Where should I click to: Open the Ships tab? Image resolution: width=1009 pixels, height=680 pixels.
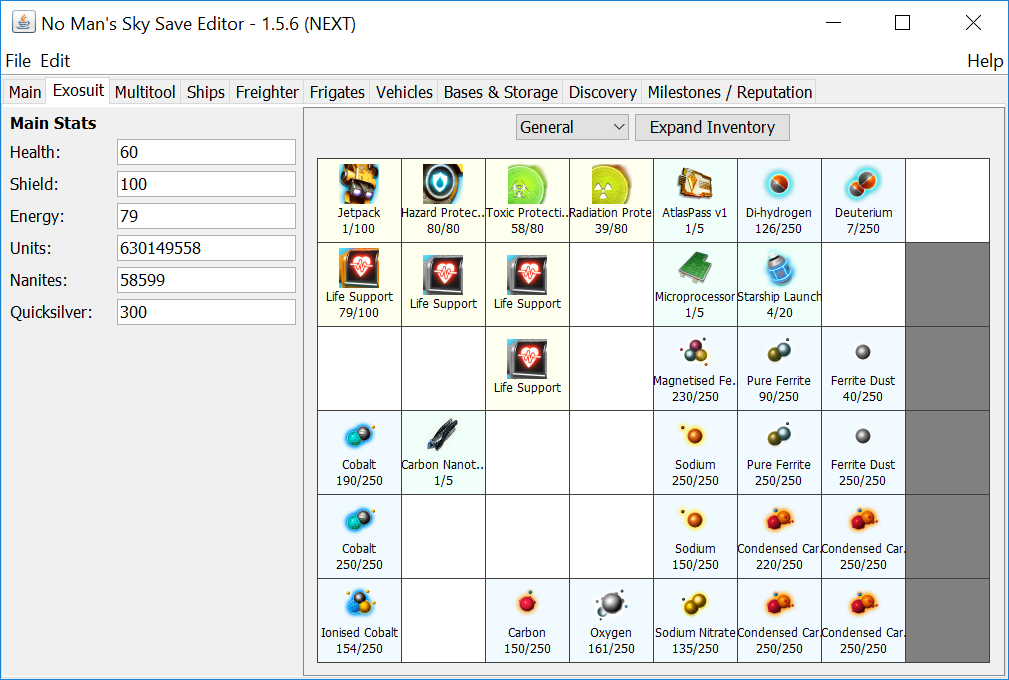[205, 92]
